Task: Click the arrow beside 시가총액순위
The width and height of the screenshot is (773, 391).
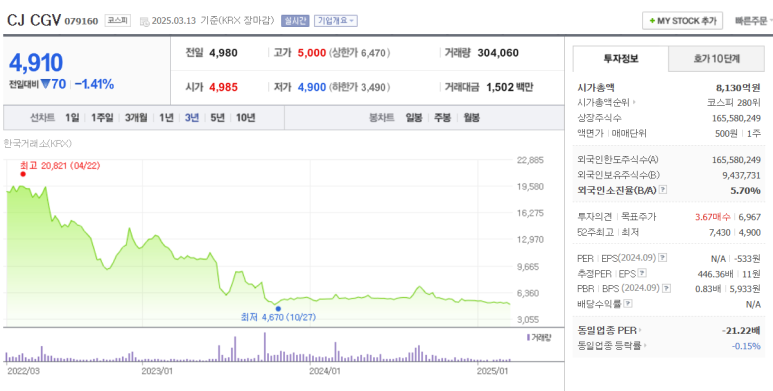Action: pos(634,103)
